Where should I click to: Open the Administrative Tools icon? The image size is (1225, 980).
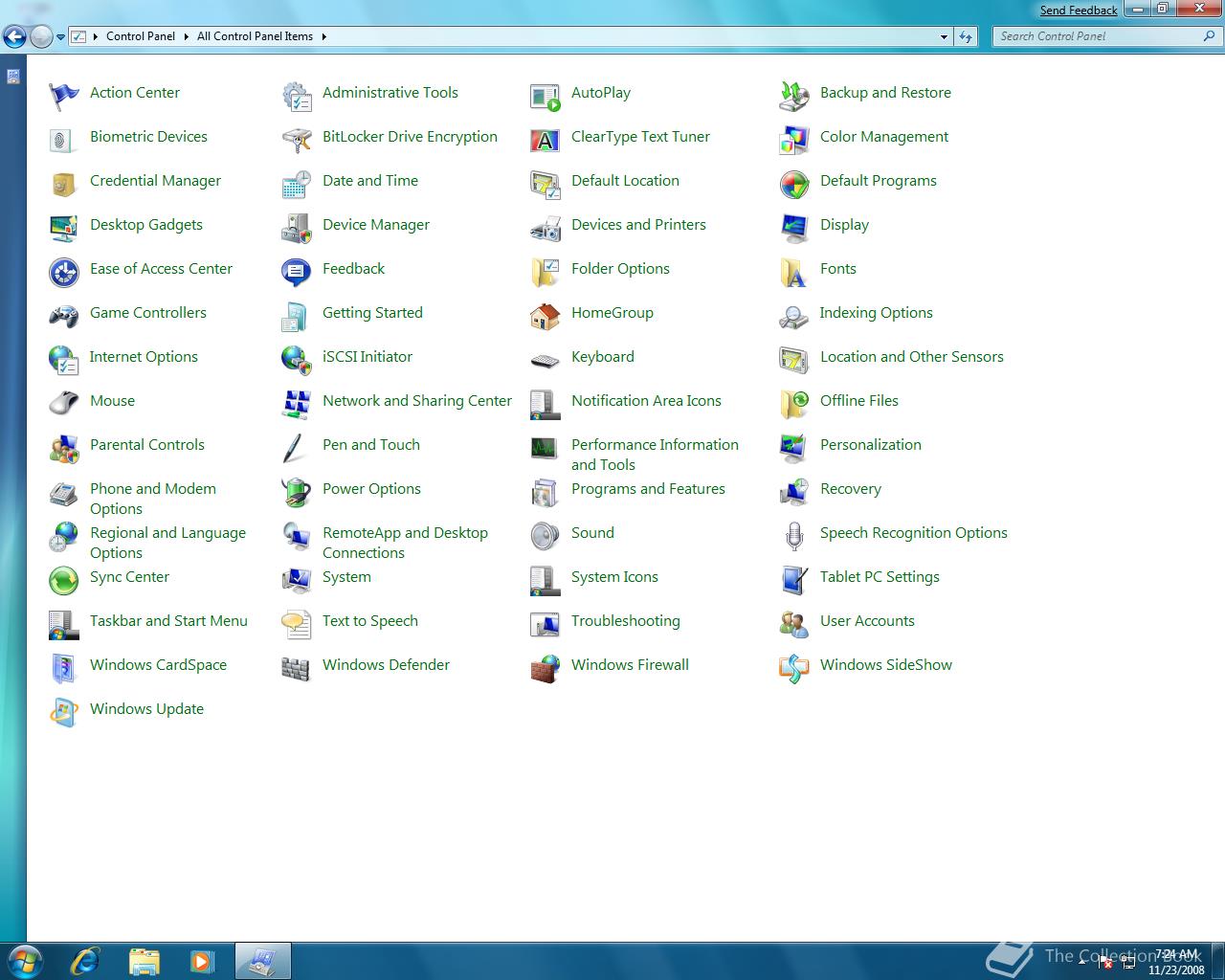[x=297, y=96]
